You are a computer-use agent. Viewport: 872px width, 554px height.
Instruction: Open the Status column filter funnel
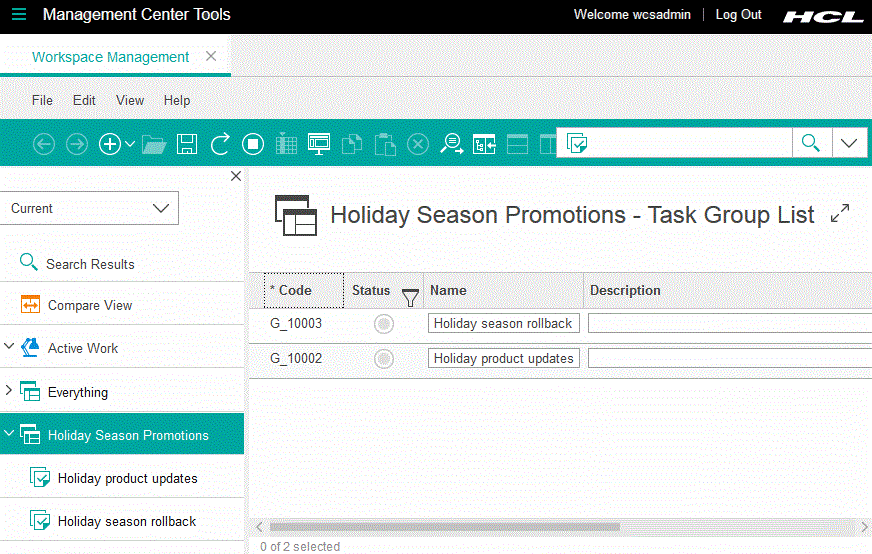pyautogui.click(x=410, y=298)
